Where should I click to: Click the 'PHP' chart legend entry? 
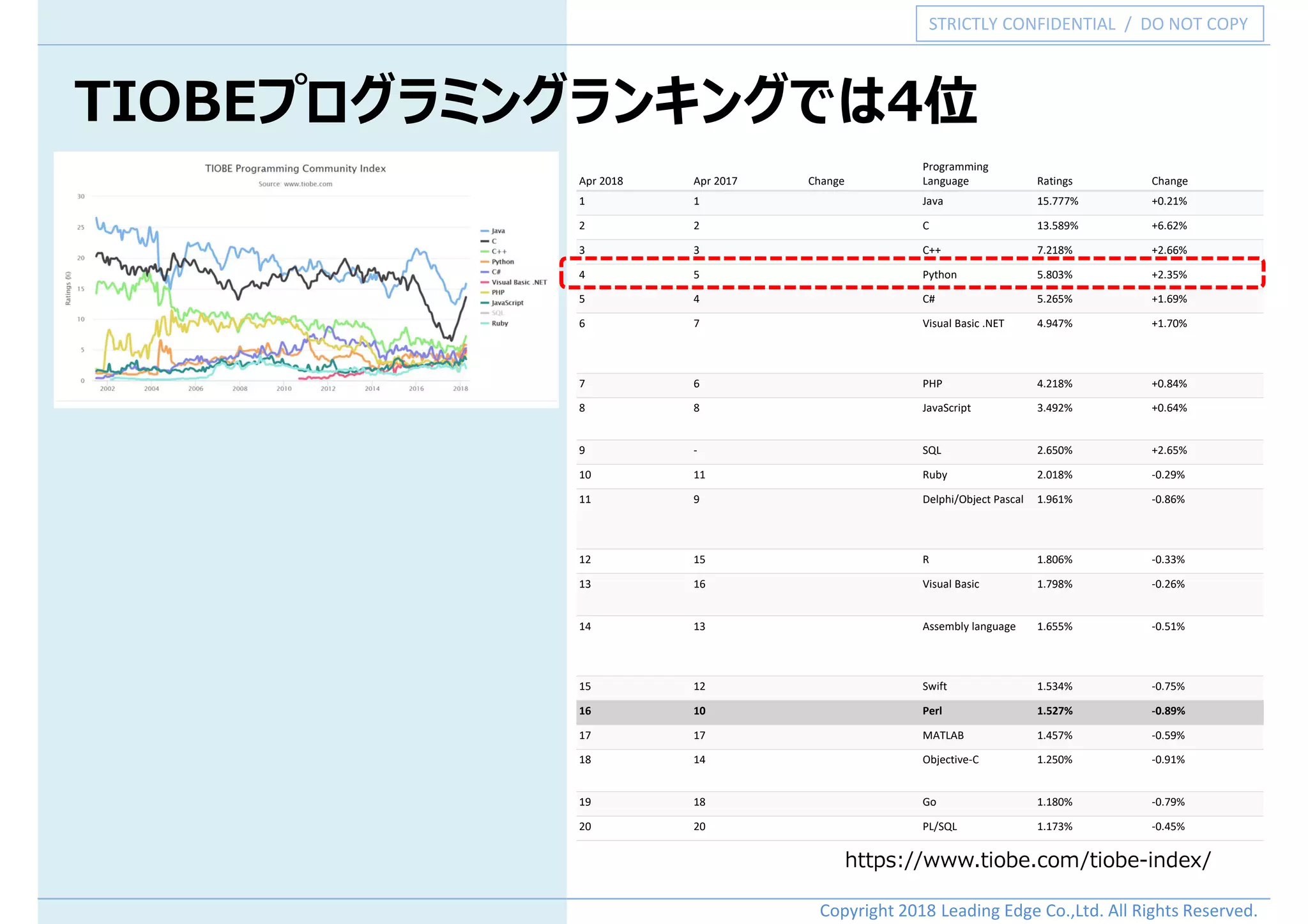point(493,292)
